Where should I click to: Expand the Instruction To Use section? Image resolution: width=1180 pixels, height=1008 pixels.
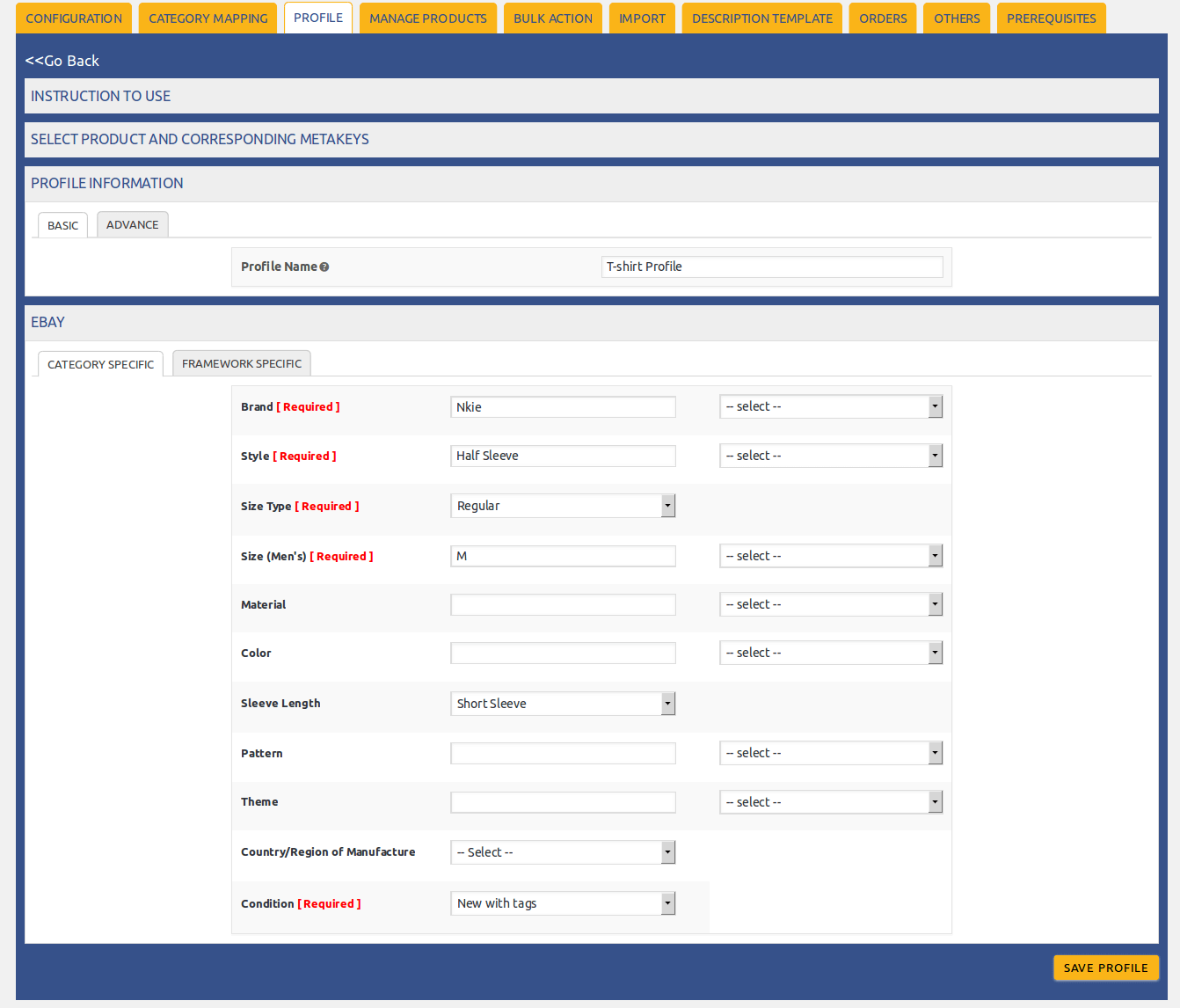tap(101, 96)
